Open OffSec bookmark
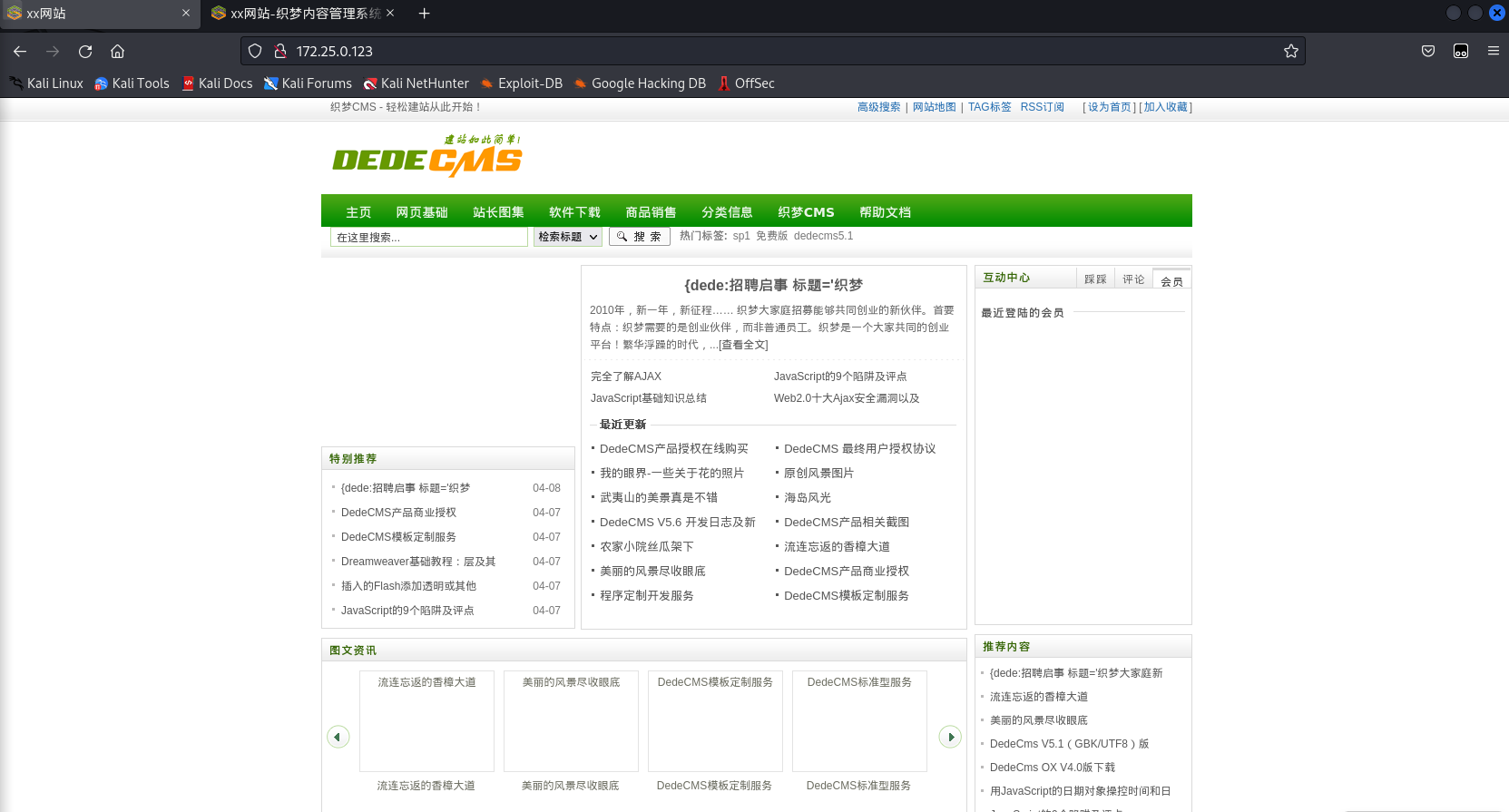1509x812 pixels. pos(746,83)
